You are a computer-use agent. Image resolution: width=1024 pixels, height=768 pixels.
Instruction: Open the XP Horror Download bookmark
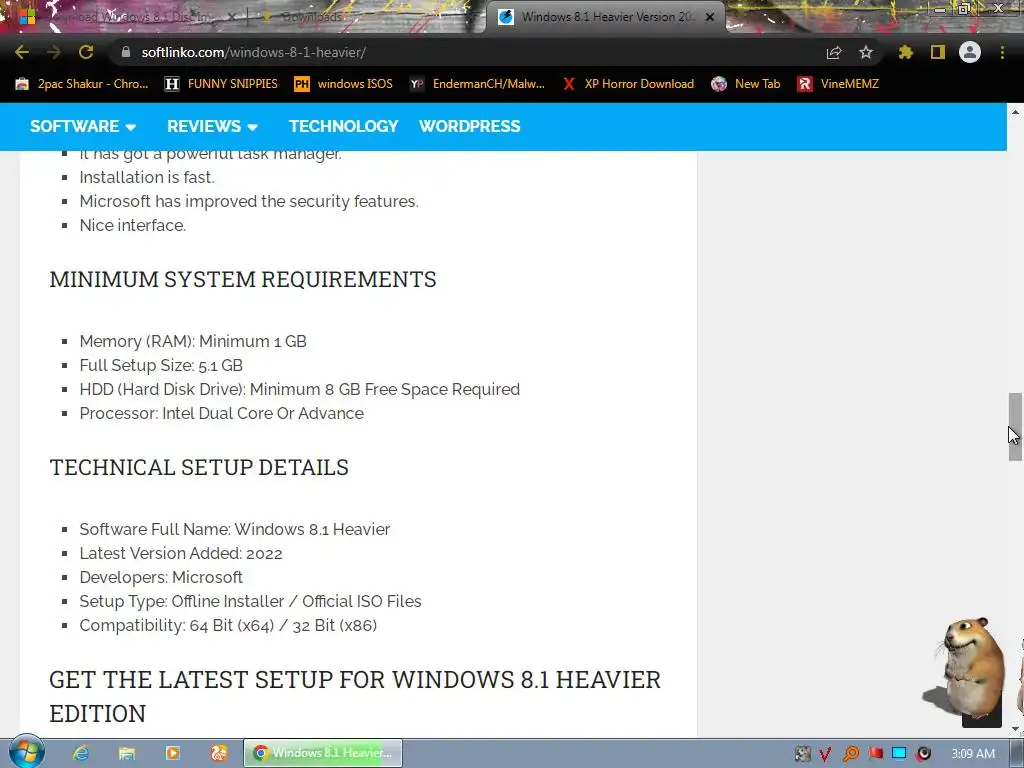coord(629,84)
